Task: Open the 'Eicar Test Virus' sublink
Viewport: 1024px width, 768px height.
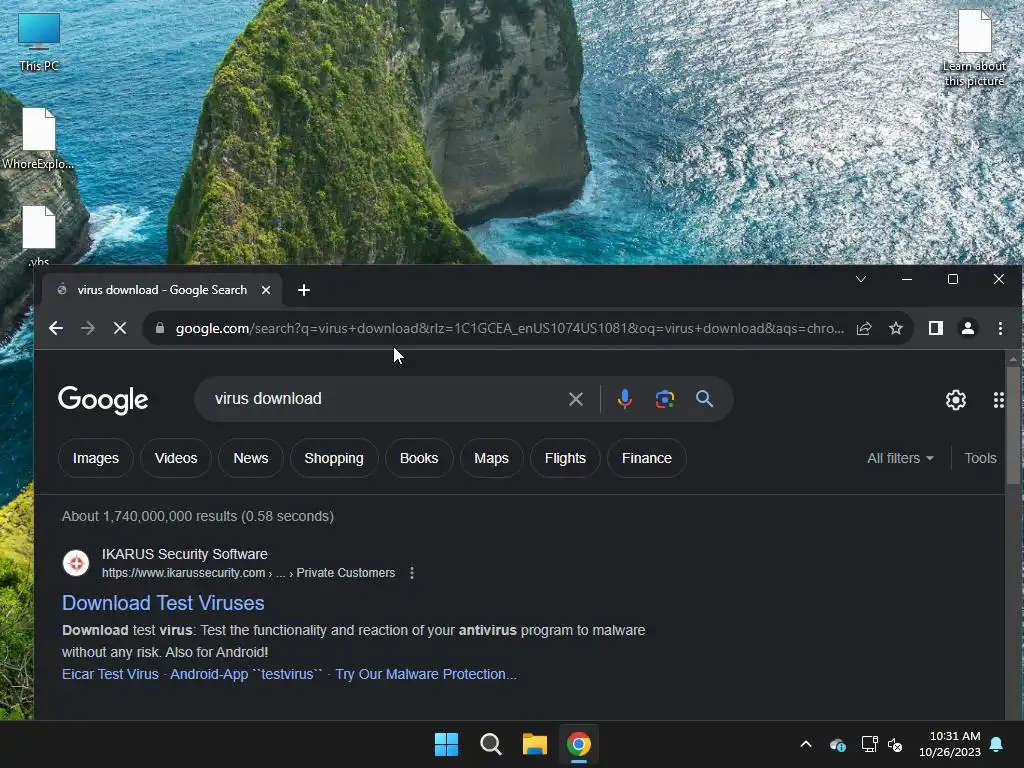Action: point(110,674)
